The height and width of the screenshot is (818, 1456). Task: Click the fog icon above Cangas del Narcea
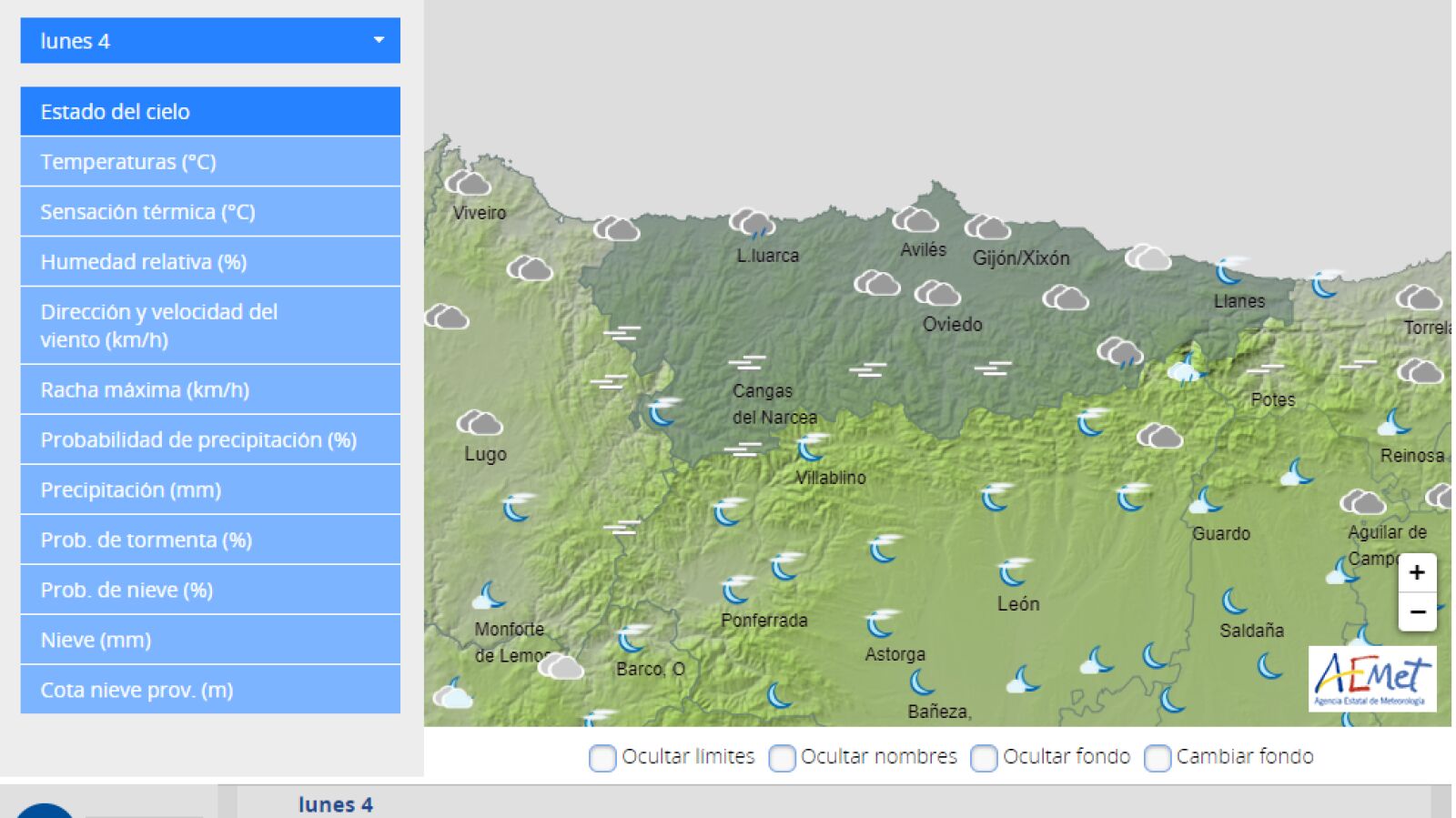tap(747, 362)
